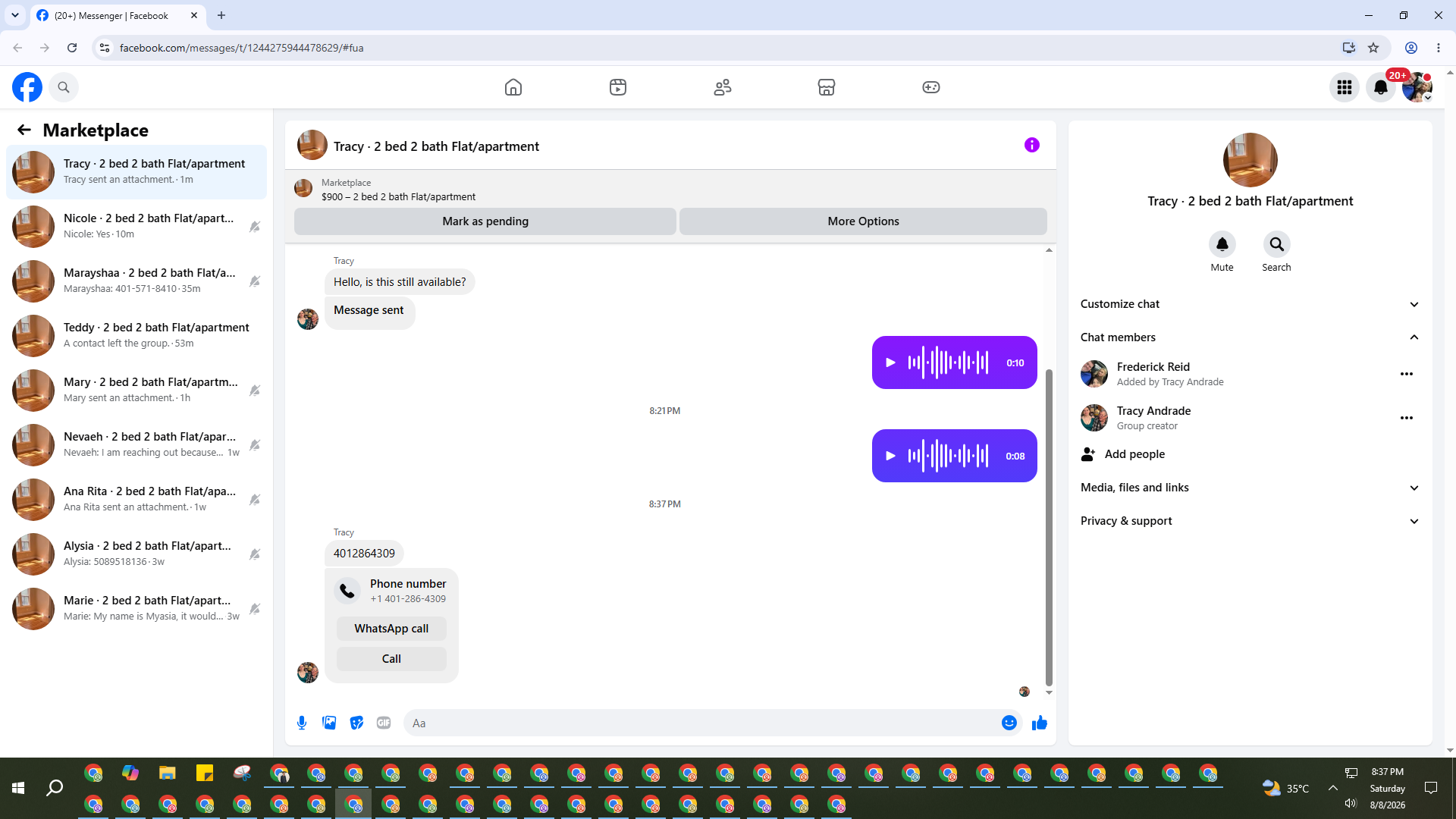The width and height of the screenshot is (1456, 819).
Task: Show hidden system tray icons
Action: click(1332, 789)
